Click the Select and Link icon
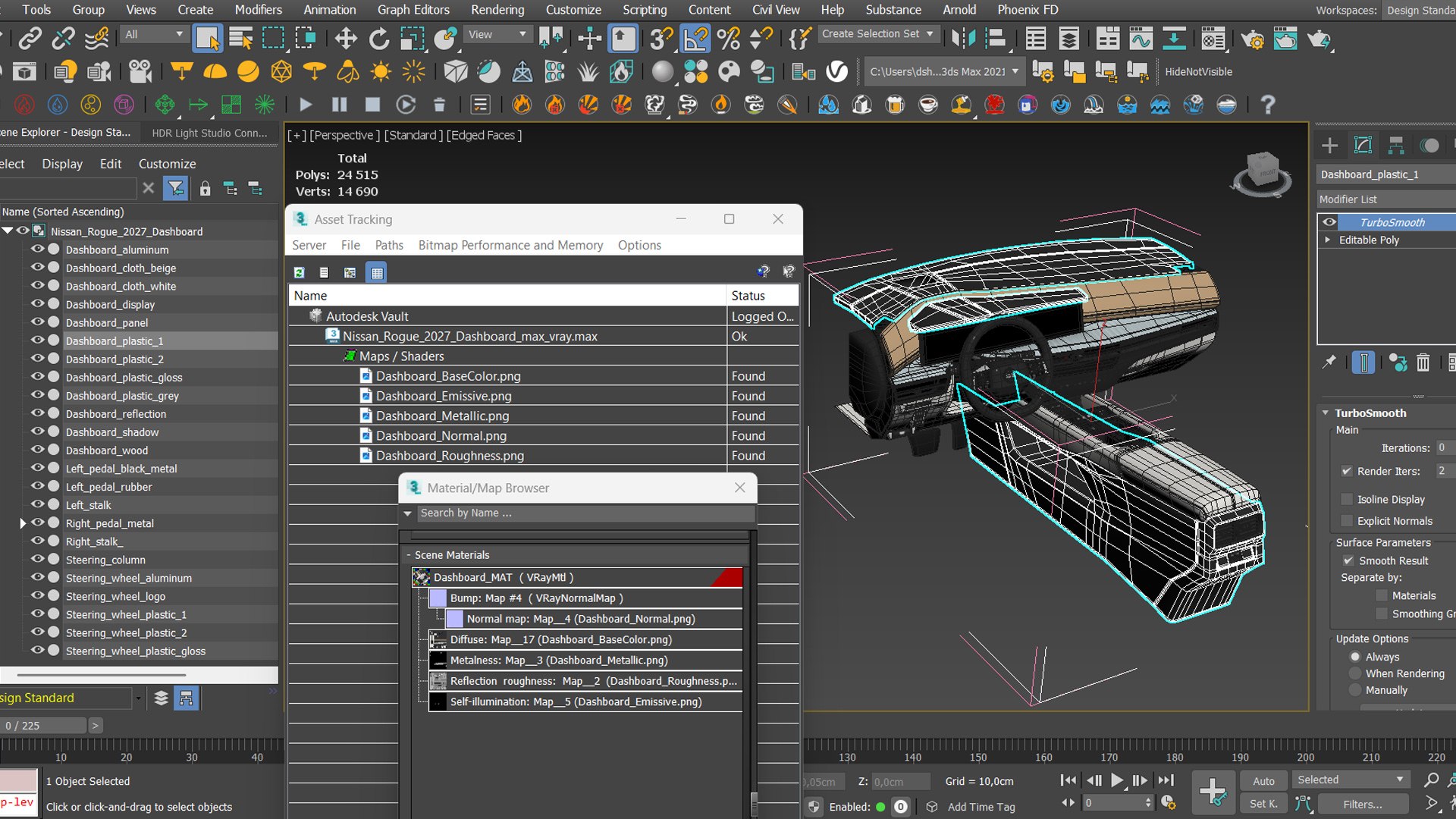 (x=30, y=38)
